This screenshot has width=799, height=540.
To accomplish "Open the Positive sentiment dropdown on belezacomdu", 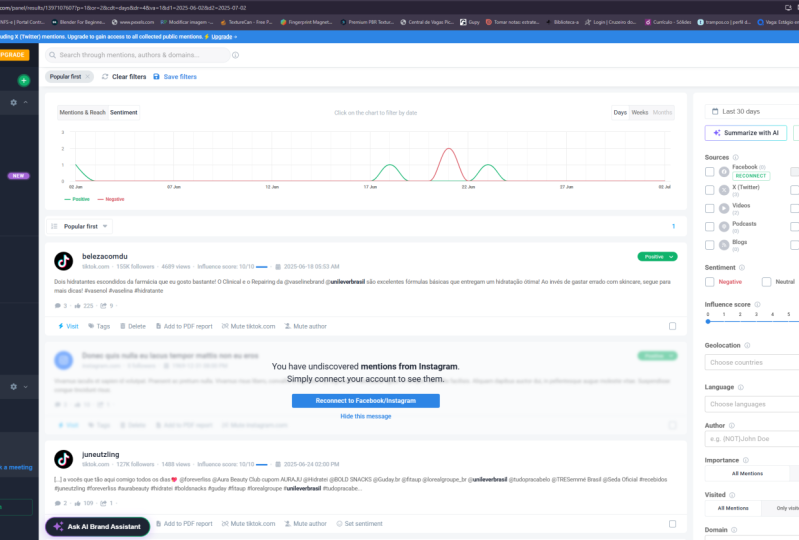I will [657, 257].
